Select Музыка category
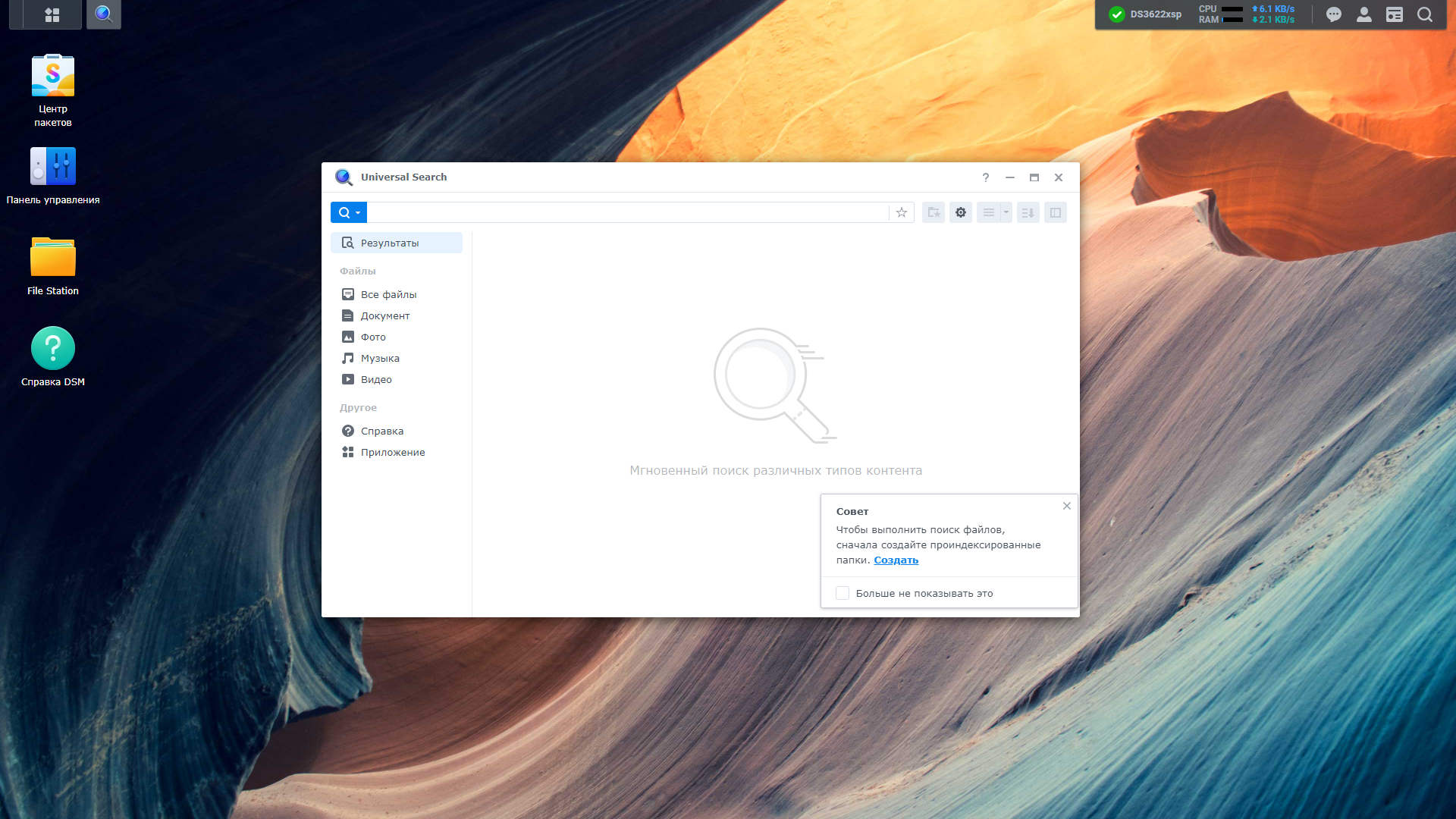This screenshot has height=819, width=1456. click(x=397, y=358)
